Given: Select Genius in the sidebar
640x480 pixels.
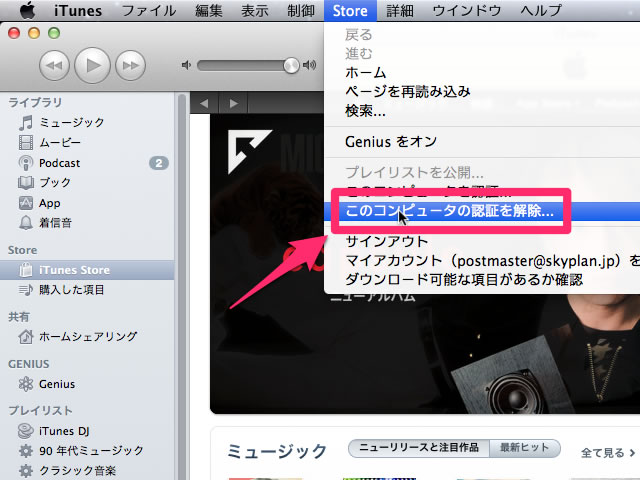Looking at the screenshot, I should tap(87, 384).
